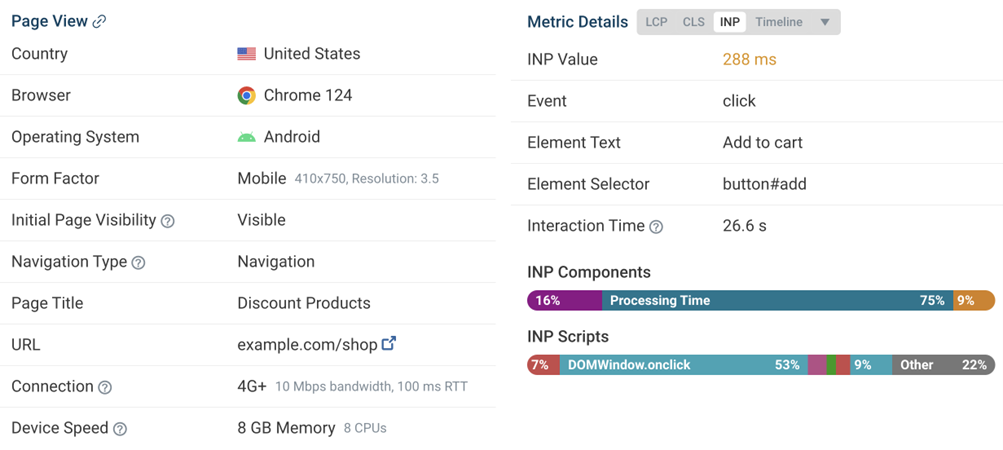1003x450 pixels.
Task: Click the United States flag icon
Action: click(246, 54)
